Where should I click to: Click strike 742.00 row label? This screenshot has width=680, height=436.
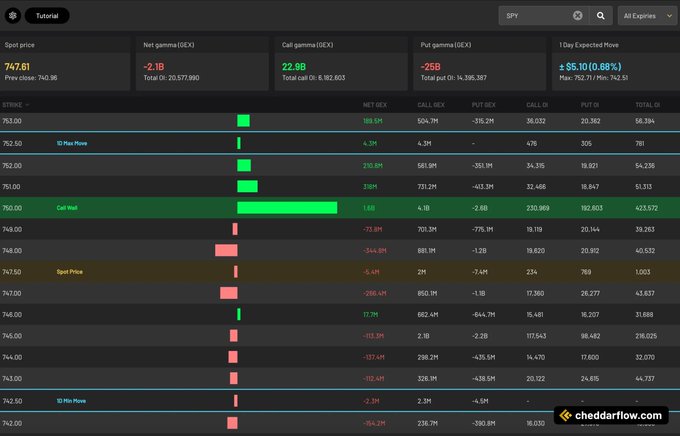(x=12, y=423)
